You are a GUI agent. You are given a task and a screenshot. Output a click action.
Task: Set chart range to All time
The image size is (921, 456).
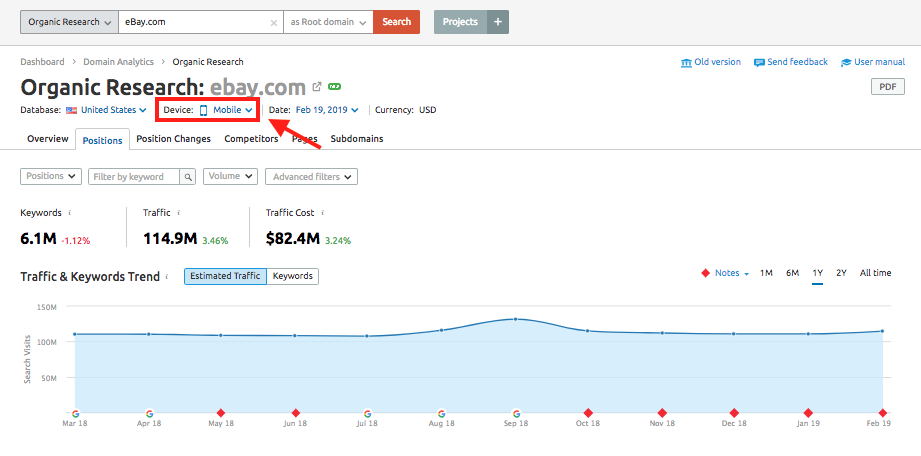point(875,273)
